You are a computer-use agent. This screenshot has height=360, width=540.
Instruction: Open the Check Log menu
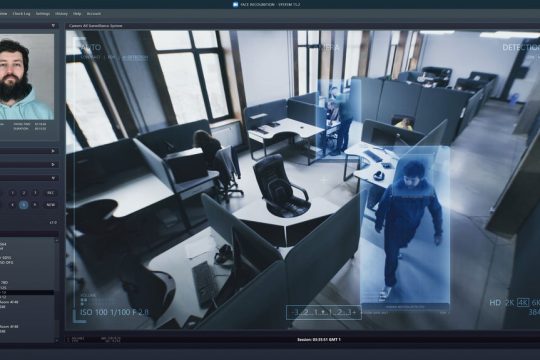21,14
